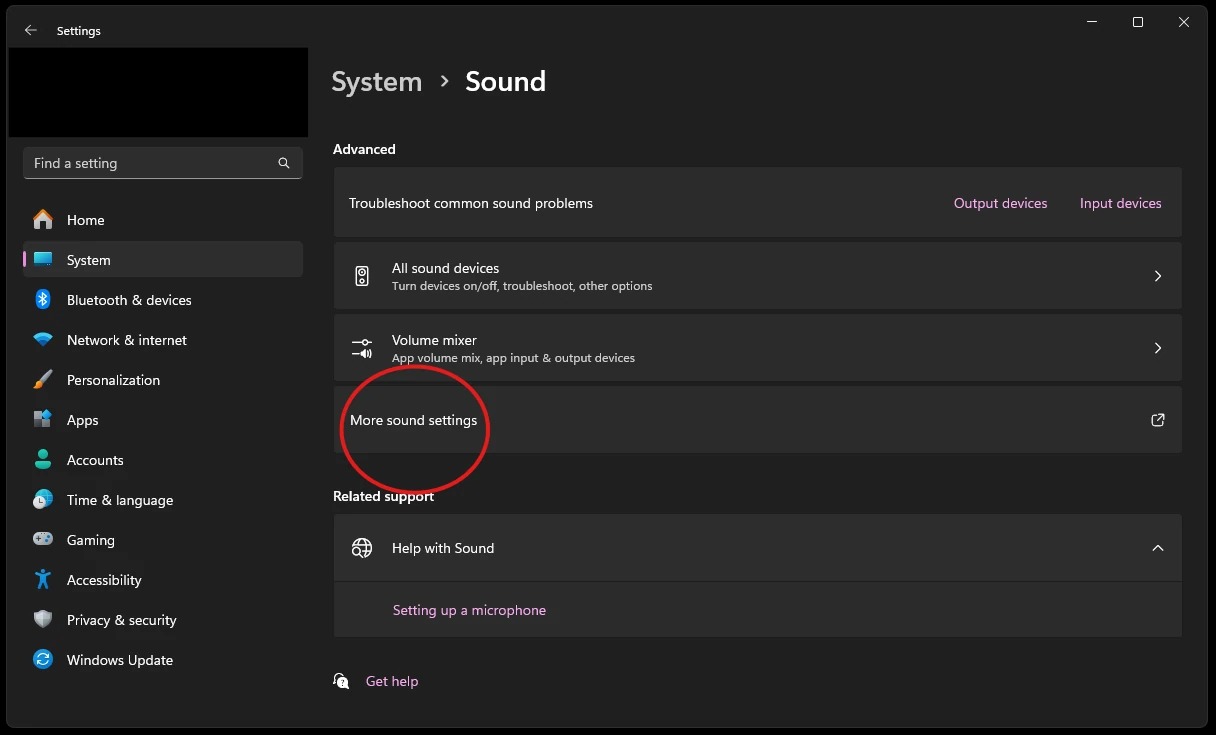The image size is (1216, 735).
Task: Open All sound devices via its chevron
Action: pyautogui.click(x=1158, y=276)
